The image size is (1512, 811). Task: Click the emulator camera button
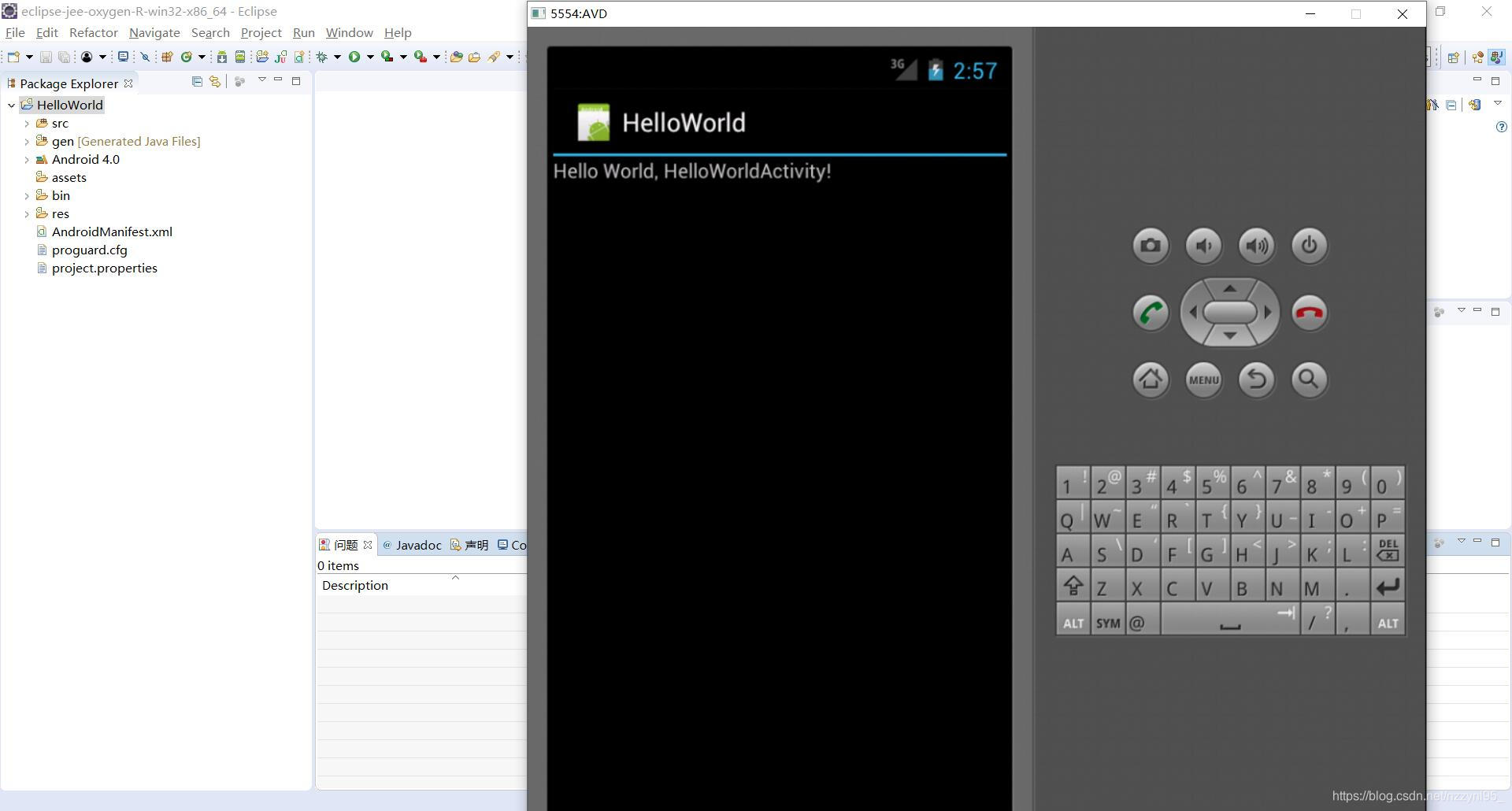1151,246
